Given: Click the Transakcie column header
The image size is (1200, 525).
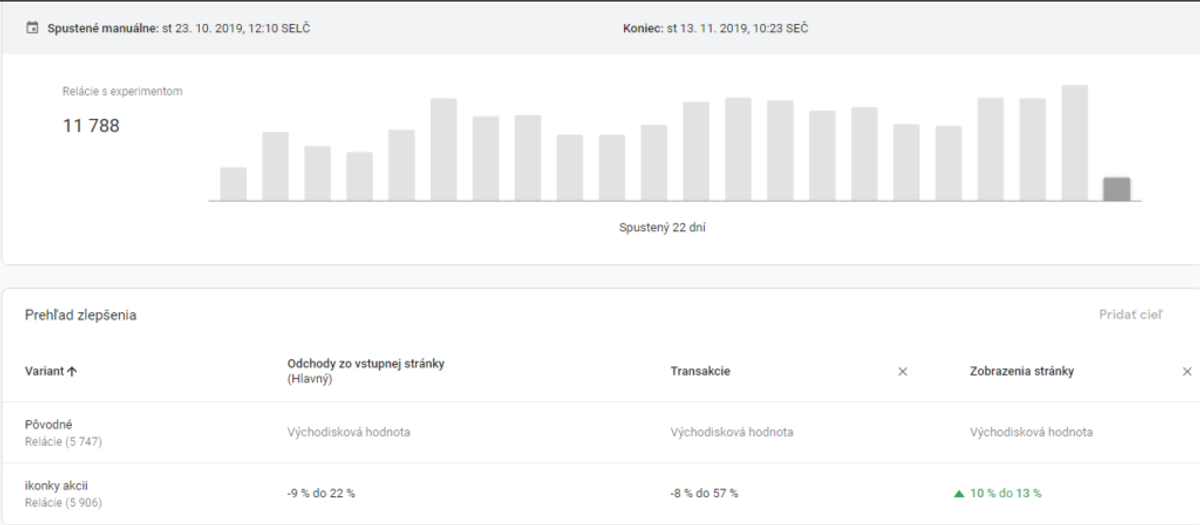Looking at the screenshot, I should click(700, 371).
